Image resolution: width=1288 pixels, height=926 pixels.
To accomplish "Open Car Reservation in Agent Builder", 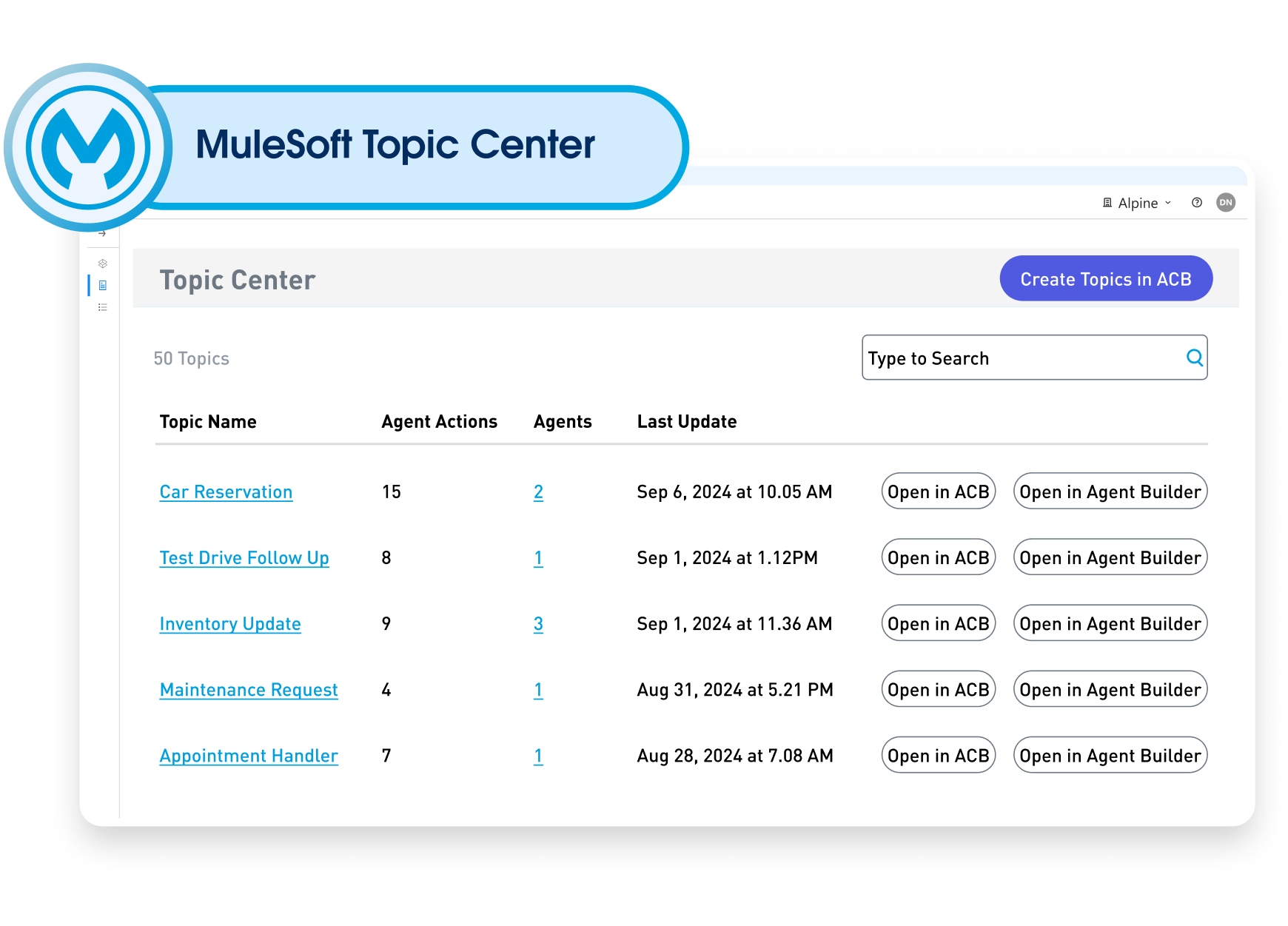I will [x=1110, y=491].
